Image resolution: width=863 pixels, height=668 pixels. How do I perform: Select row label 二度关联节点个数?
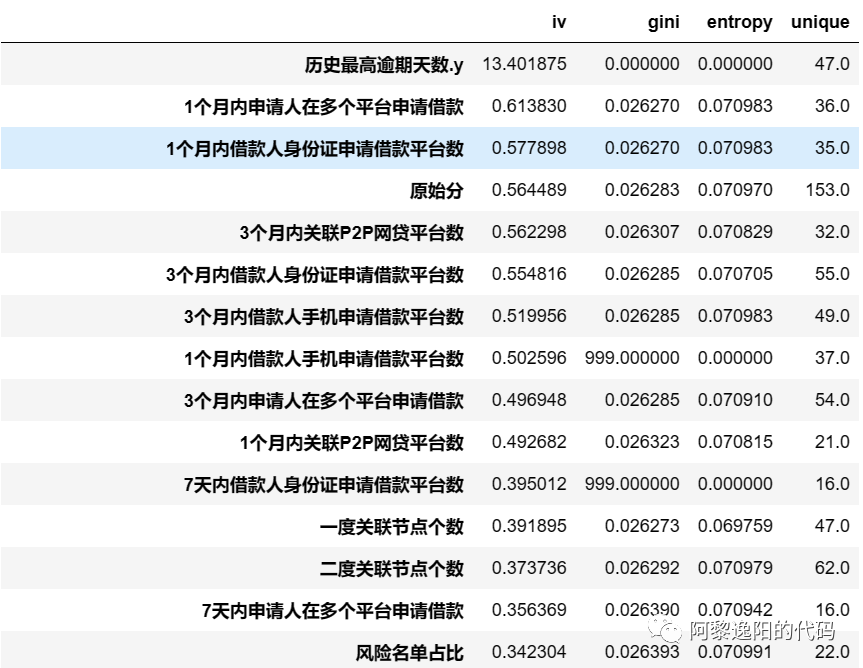(x=391, y=569)
